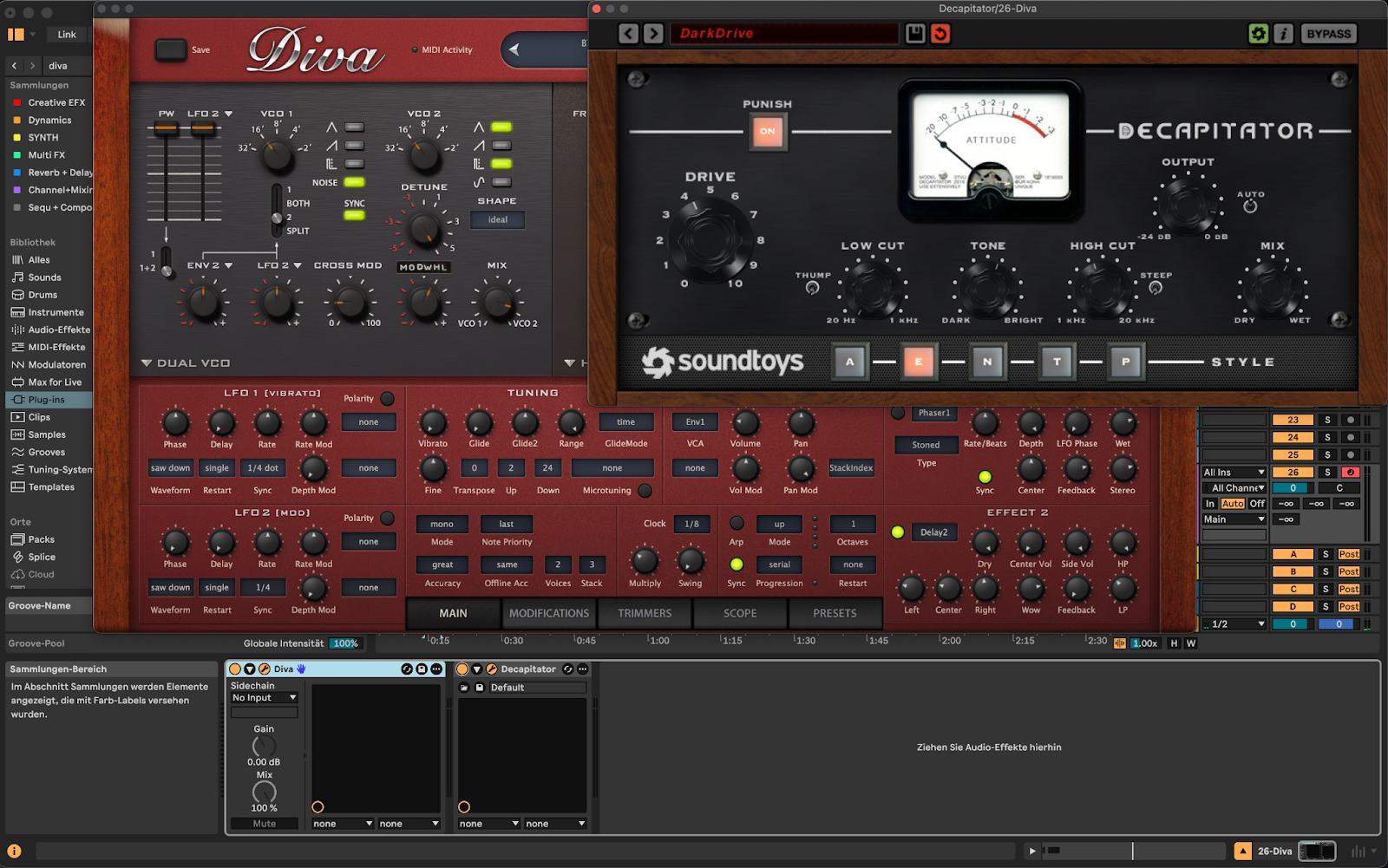Screen dimensions: 1388x868
Task: Open Plug-ins in the browser sidebar
Action: click(47, 400)
